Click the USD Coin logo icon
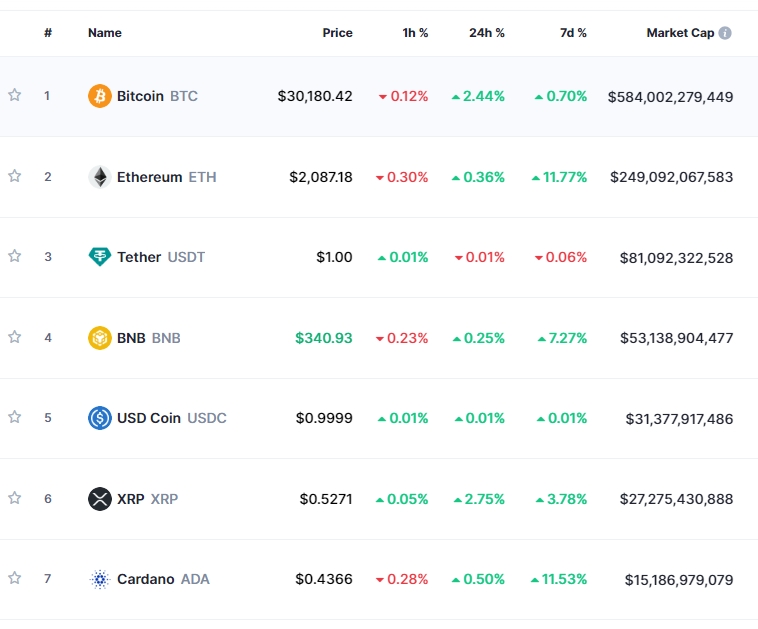This screenshot has height=629, width=758. click(100, 418)
